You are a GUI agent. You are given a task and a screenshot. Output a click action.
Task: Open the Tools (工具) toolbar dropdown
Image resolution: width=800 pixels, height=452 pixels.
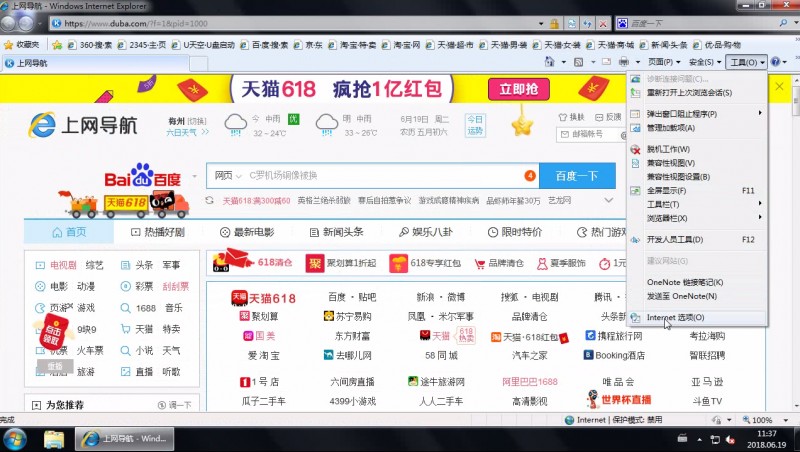pos(747,62)
